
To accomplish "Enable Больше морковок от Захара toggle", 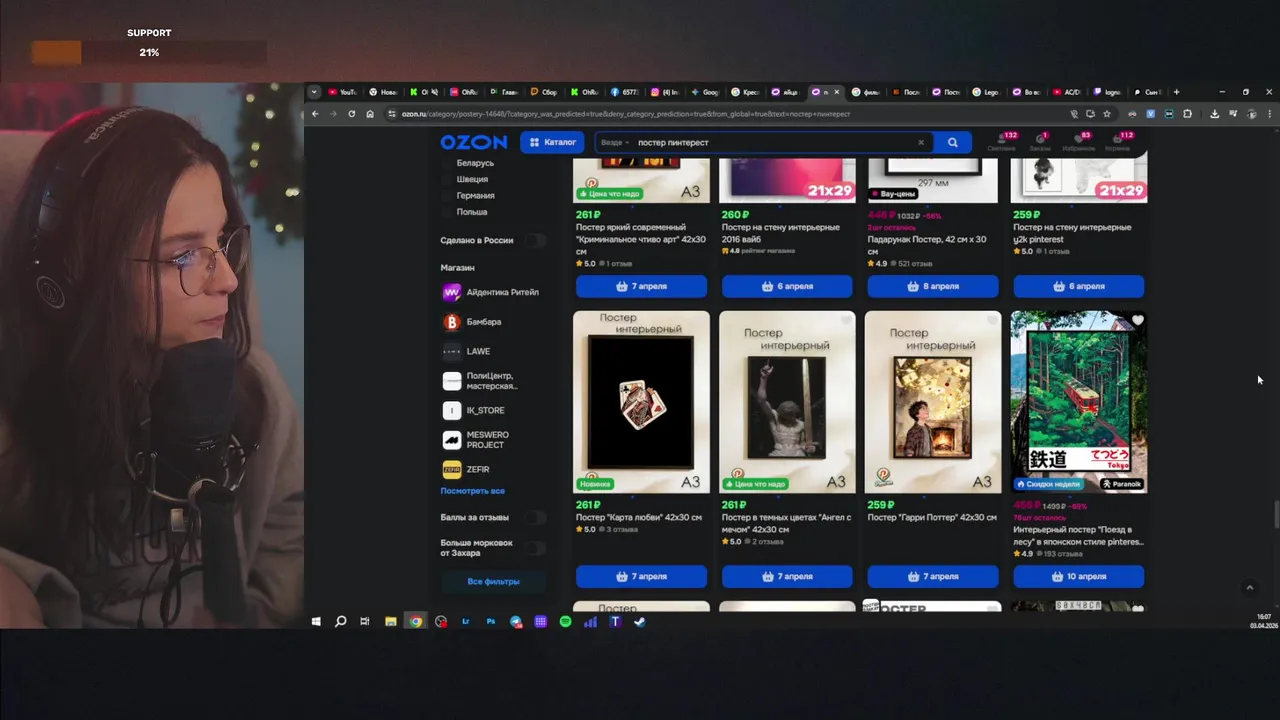I will [x=536, y=548].
